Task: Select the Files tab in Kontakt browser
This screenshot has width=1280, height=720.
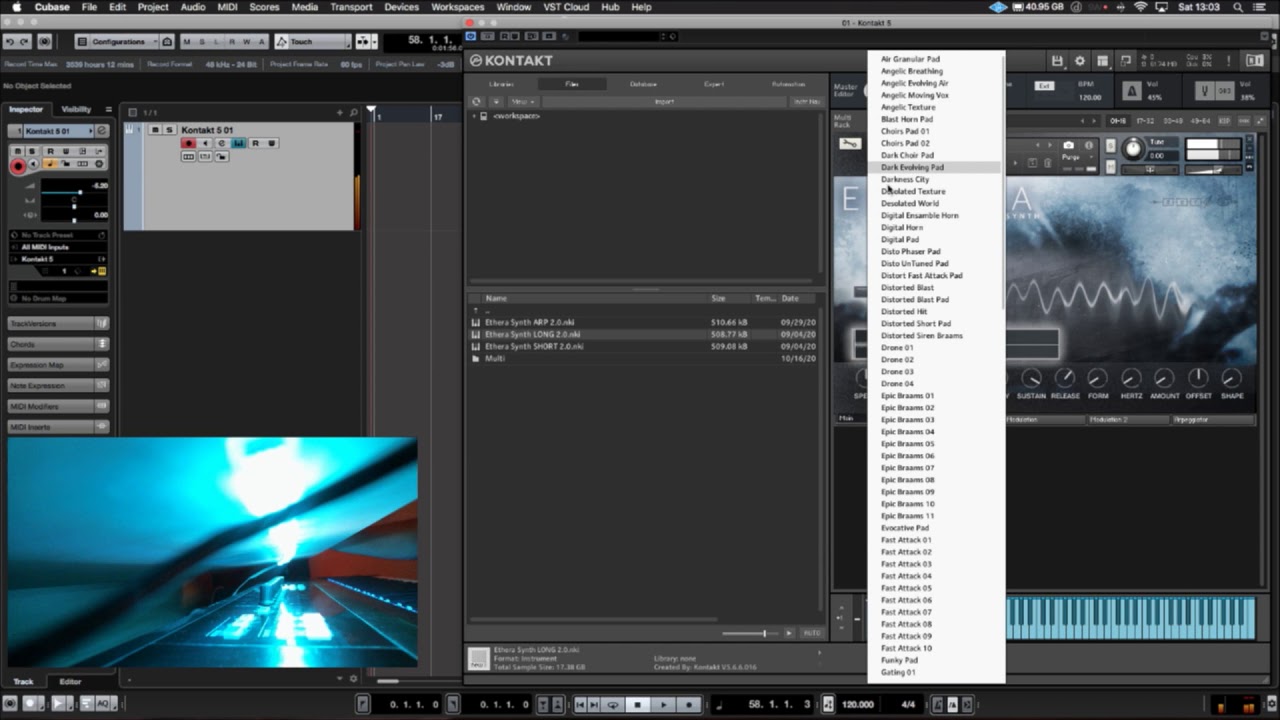Action: (572, 84)
